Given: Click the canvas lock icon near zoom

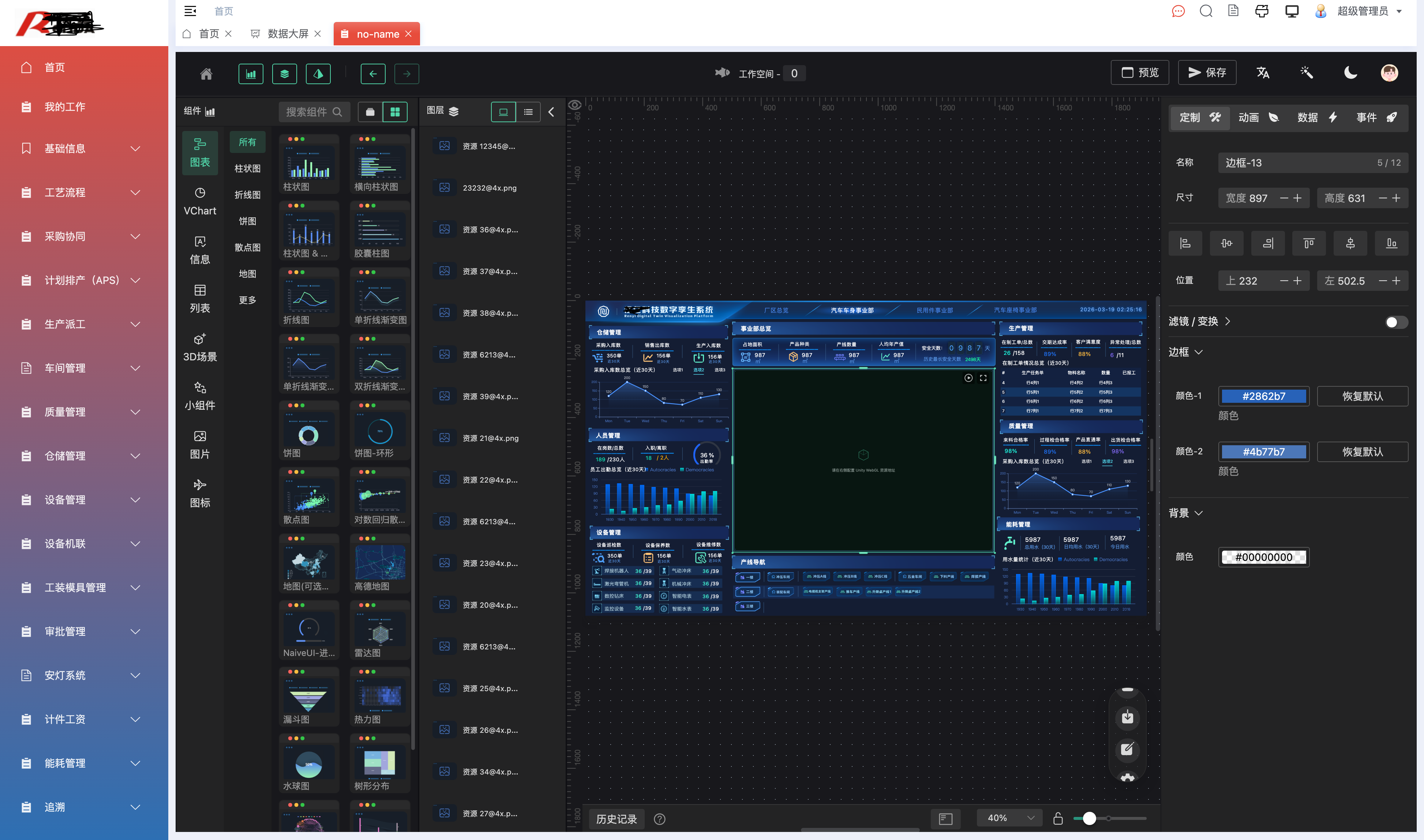Looking at the screenshot, I should pos(1057,818).
